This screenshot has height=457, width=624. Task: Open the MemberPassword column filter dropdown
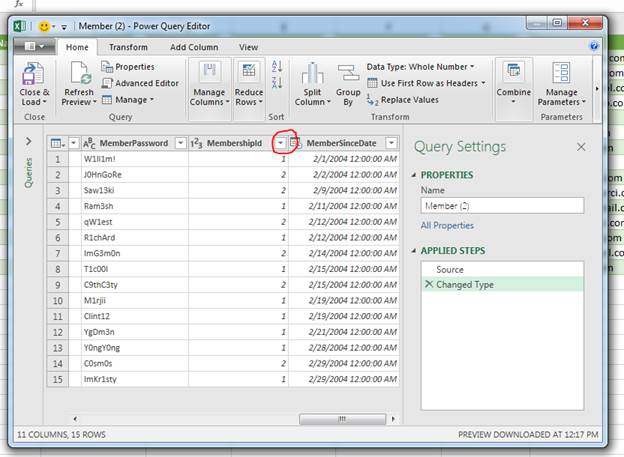(x=181, y=143)
